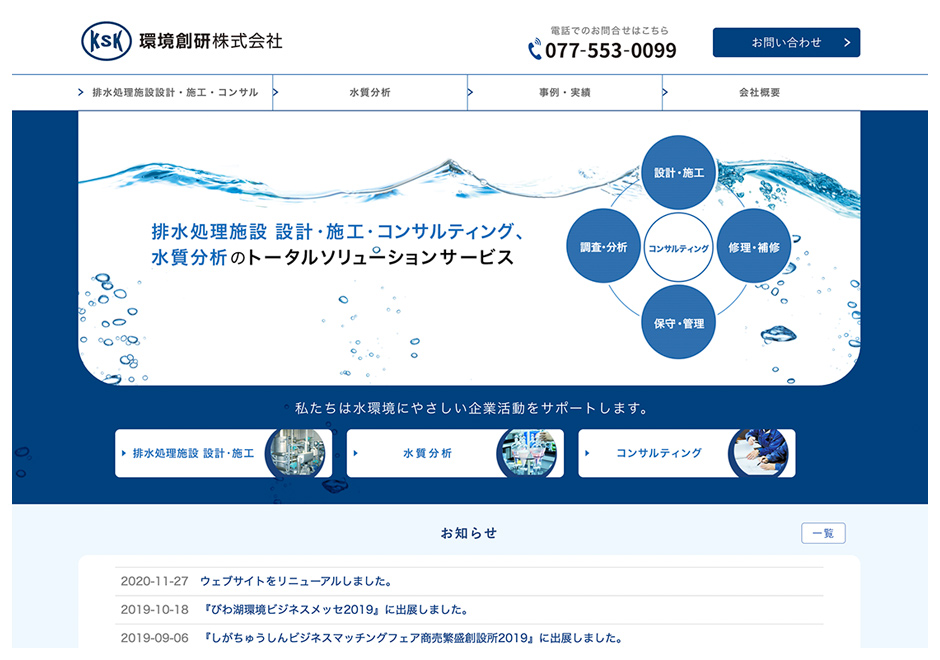
Task: Open the 会社概要 navigation item
Action: (x=760, y=92)
